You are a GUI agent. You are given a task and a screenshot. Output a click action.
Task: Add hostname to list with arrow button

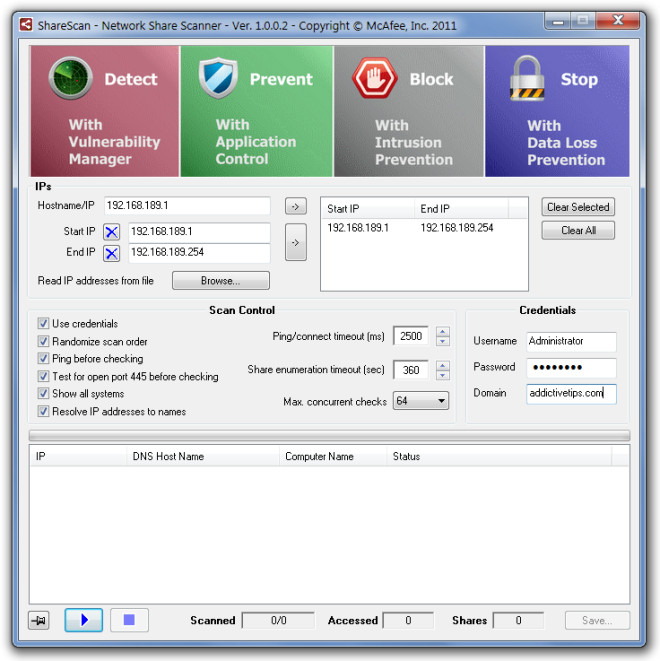(x=295, y=207)
